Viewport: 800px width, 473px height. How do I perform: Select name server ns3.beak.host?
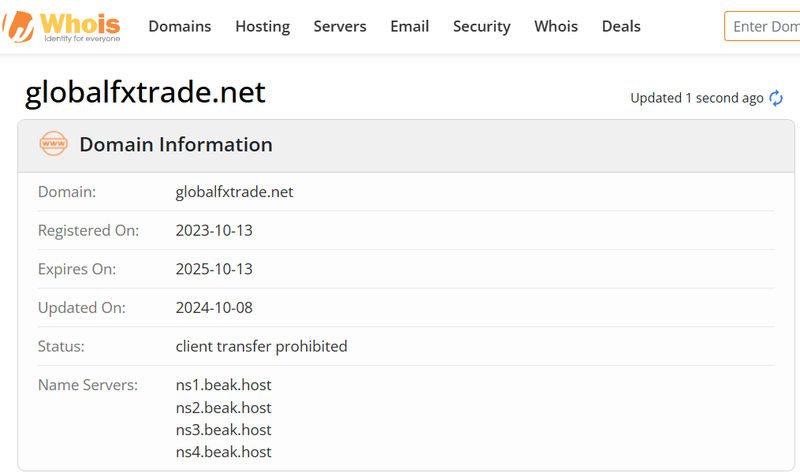click(x=223, y=430)
